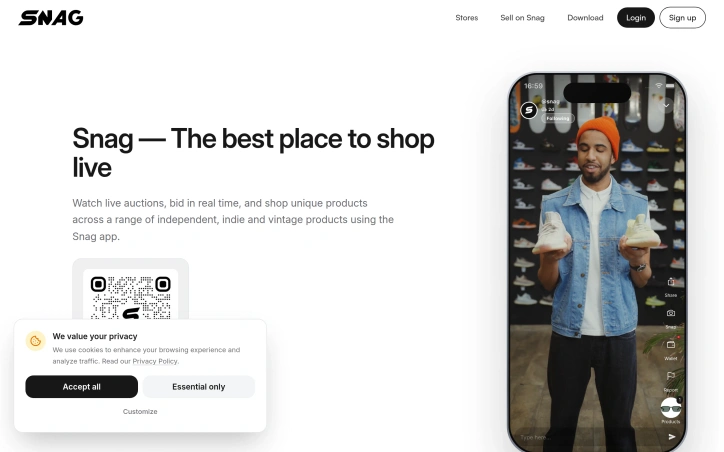724x452 pixels.
Task: Open the Products sunglasses thumbnail
Action: point(671,408)
